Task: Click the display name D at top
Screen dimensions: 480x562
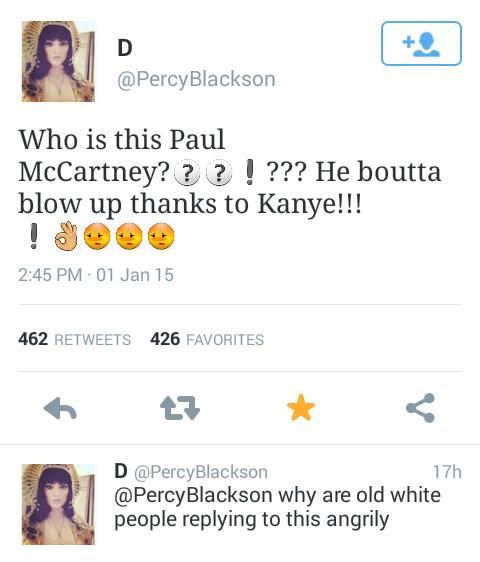Action: [x=125, y=48]
